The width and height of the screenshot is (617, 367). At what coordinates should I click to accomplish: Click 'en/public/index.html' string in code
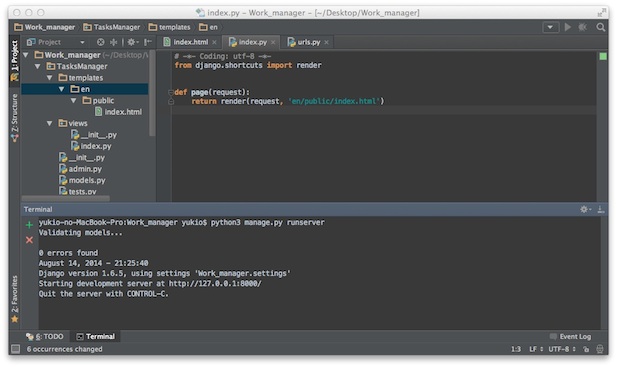pos(334,101)
